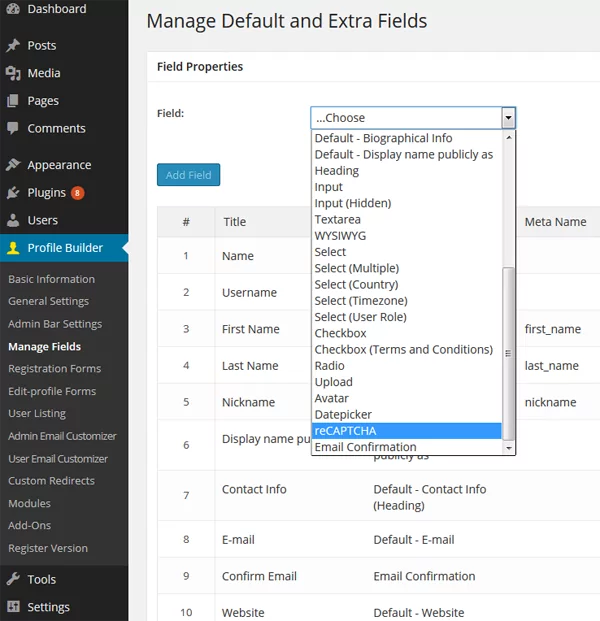Click the dropdown list scroll-up arrow

509,137
